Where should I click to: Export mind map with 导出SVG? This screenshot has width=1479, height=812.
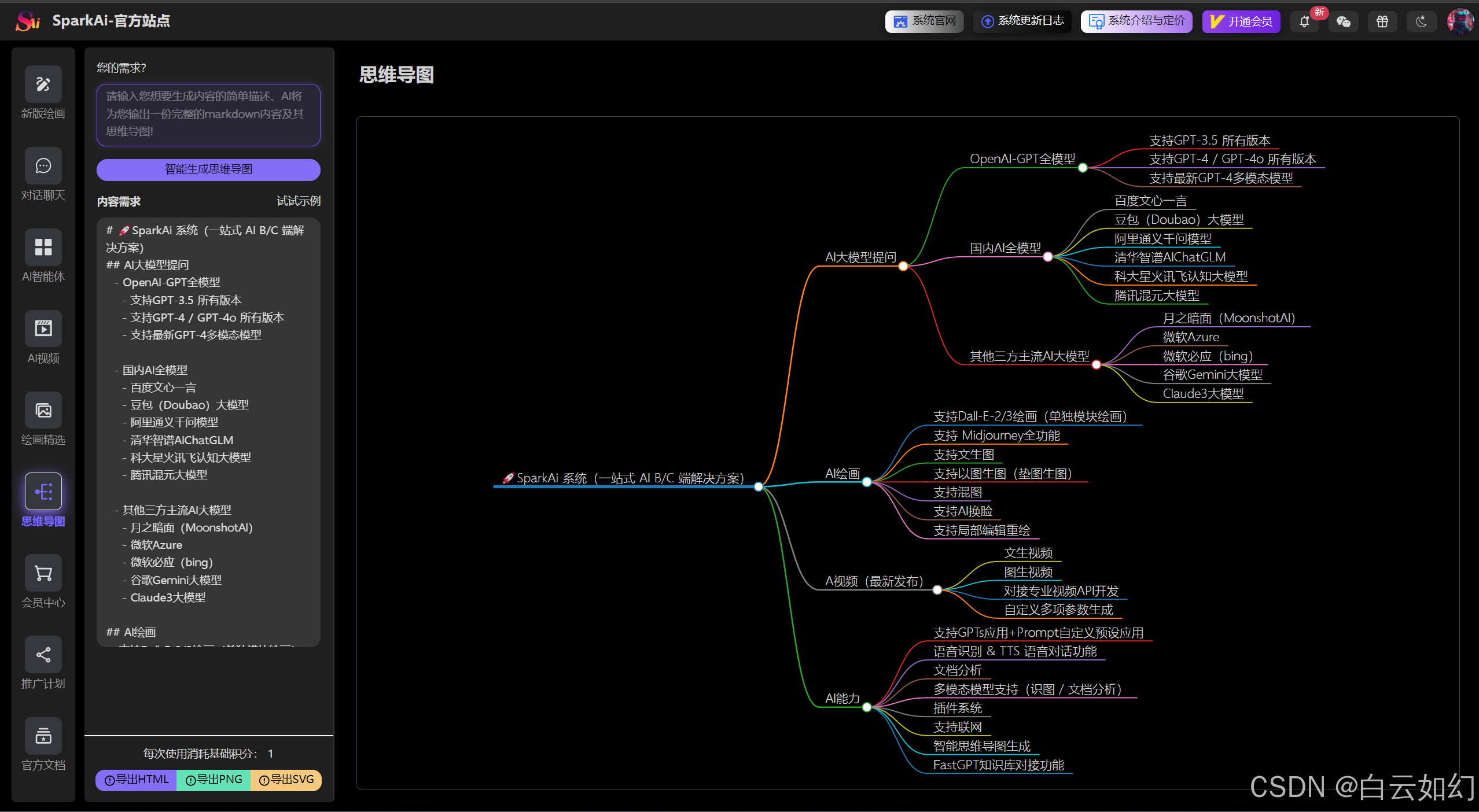[286, 780]
